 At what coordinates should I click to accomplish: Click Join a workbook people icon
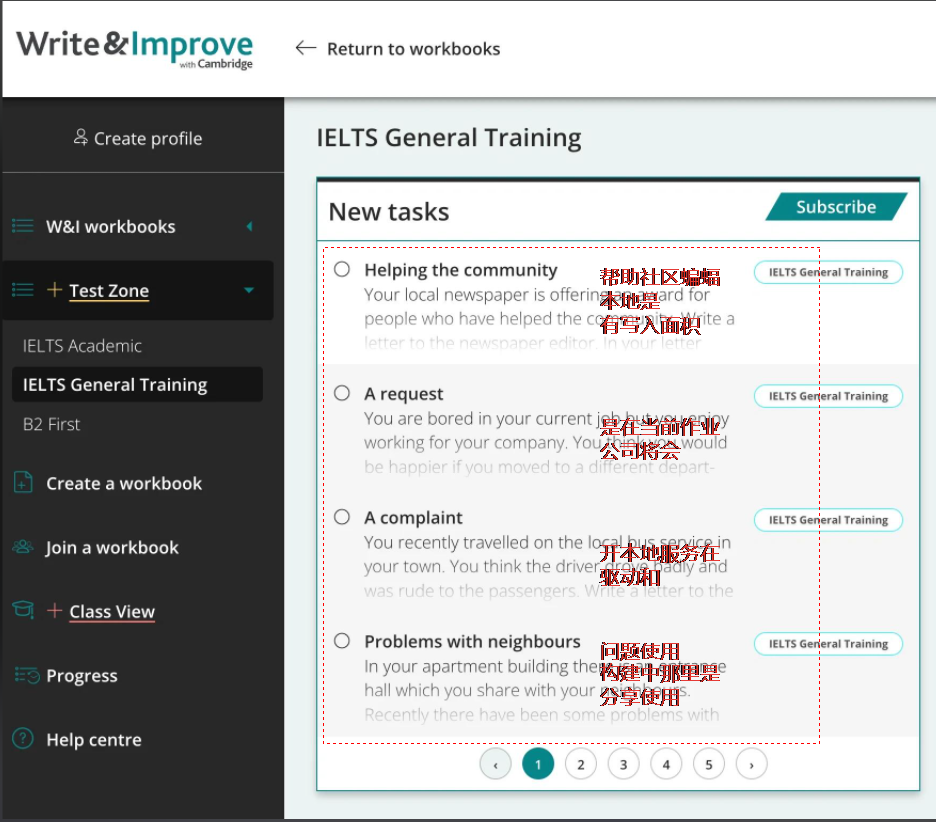[x=23, y=546]
